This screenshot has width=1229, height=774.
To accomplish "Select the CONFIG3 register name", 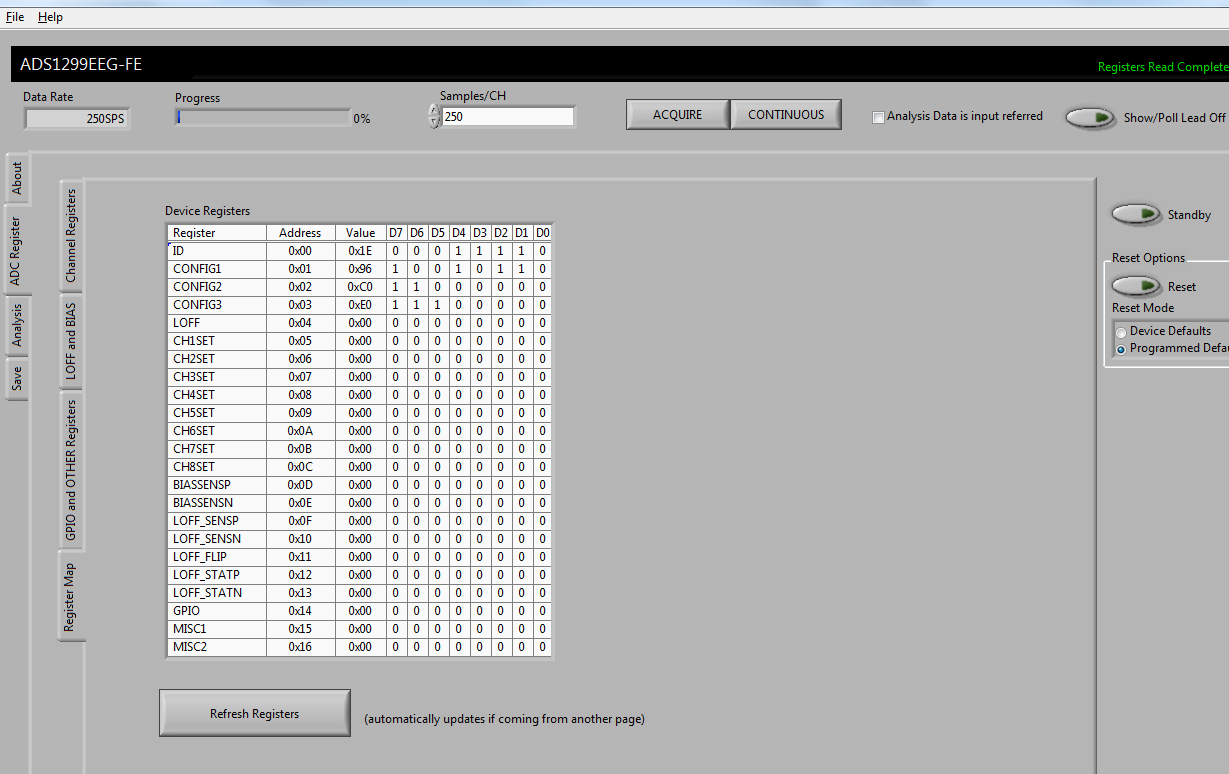I will (x=197, y=305).
